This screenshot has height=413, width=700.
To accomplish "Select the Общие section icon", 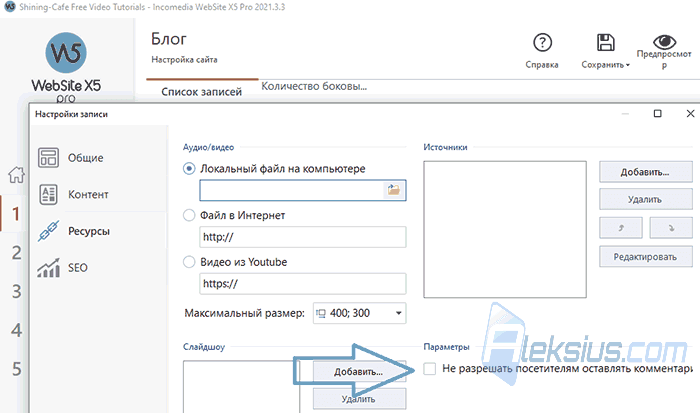I will point(48,158).
